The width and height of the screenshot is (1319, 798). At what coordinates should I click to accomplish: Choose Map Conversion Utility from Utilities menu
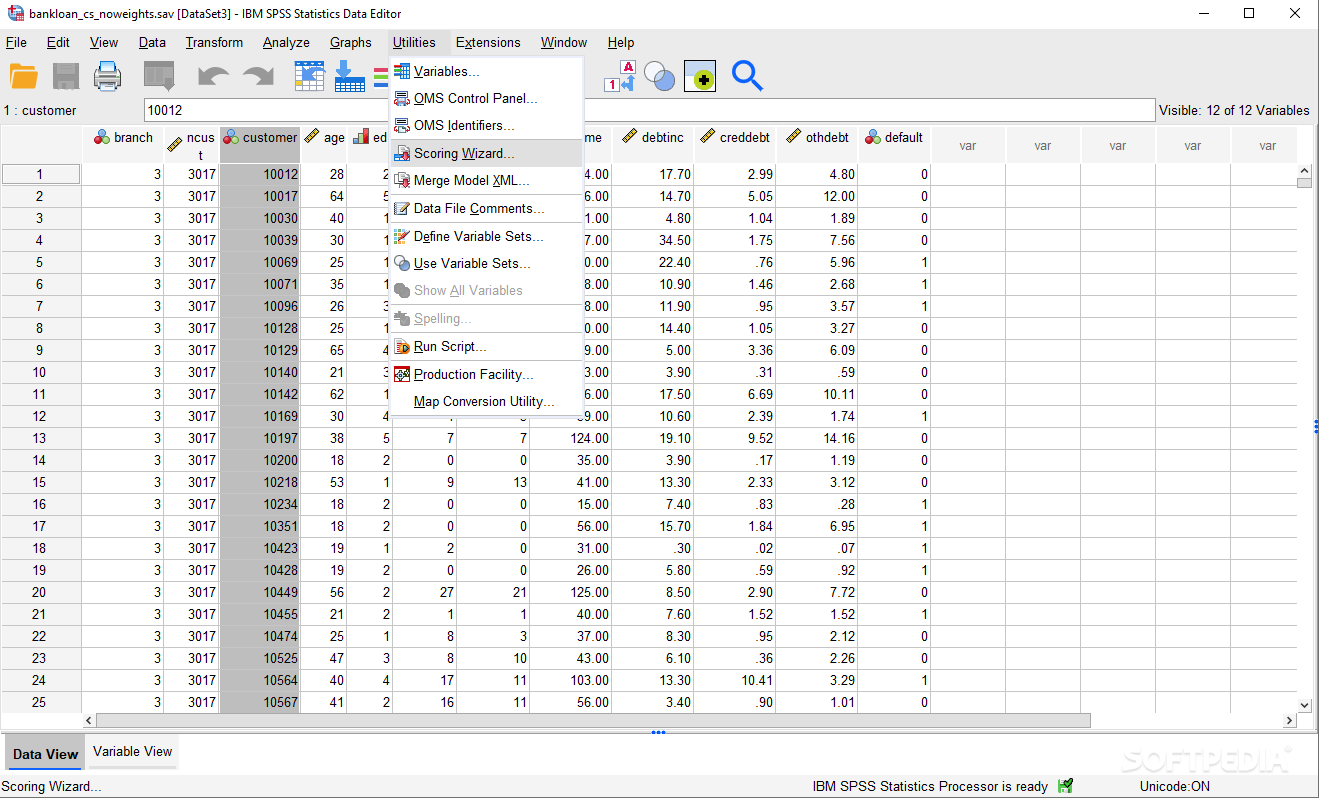tap(484, 401)
